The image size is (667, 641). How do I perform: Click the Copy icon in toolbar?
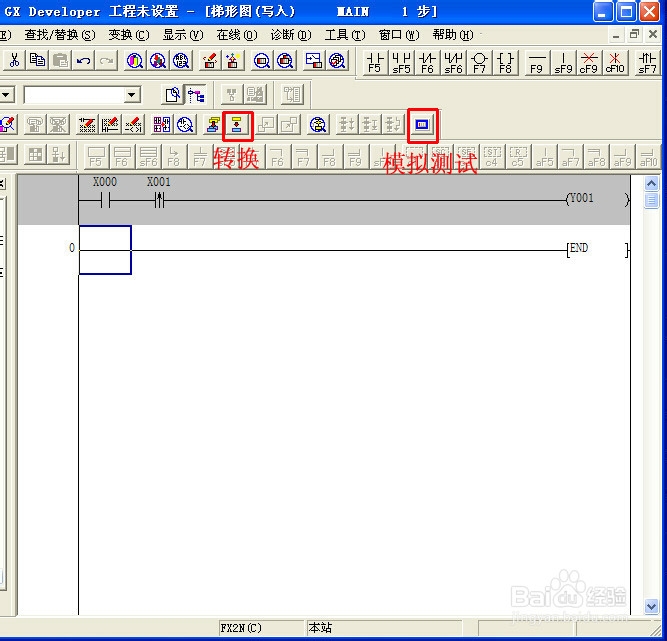coord(37,60)
